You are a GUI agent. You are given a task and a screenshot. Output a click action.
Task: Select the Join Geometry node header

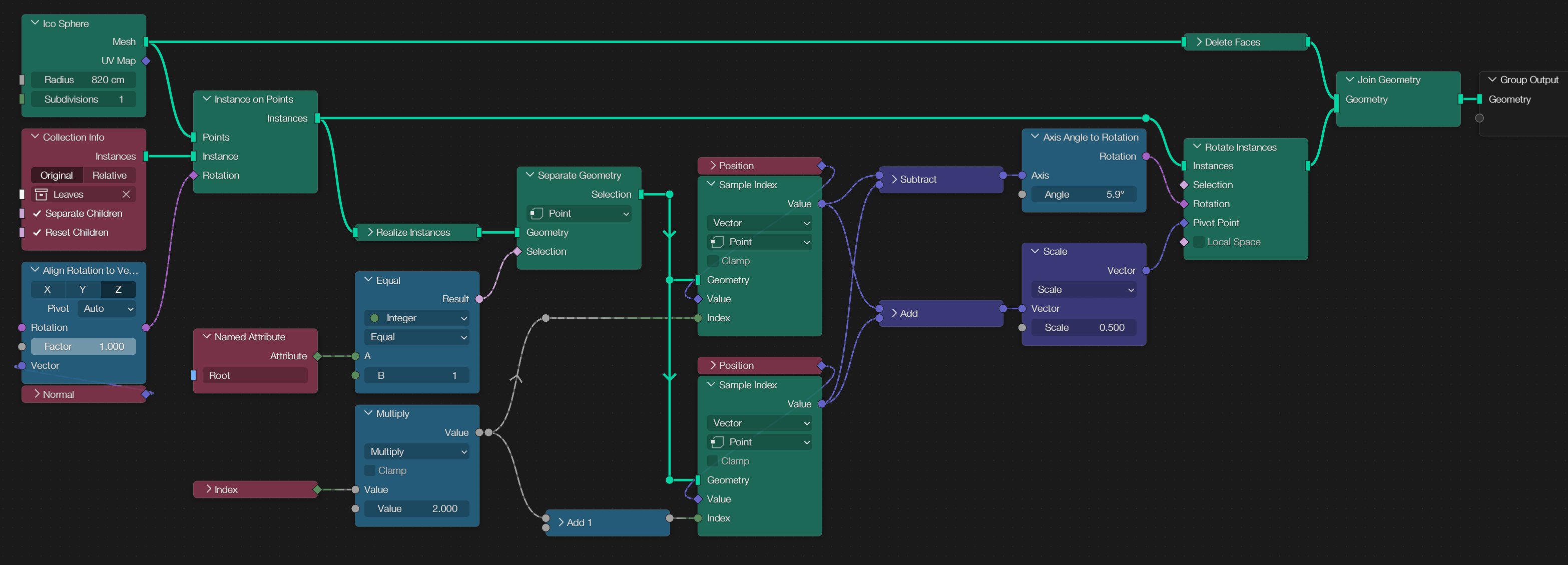[1398, 80]
